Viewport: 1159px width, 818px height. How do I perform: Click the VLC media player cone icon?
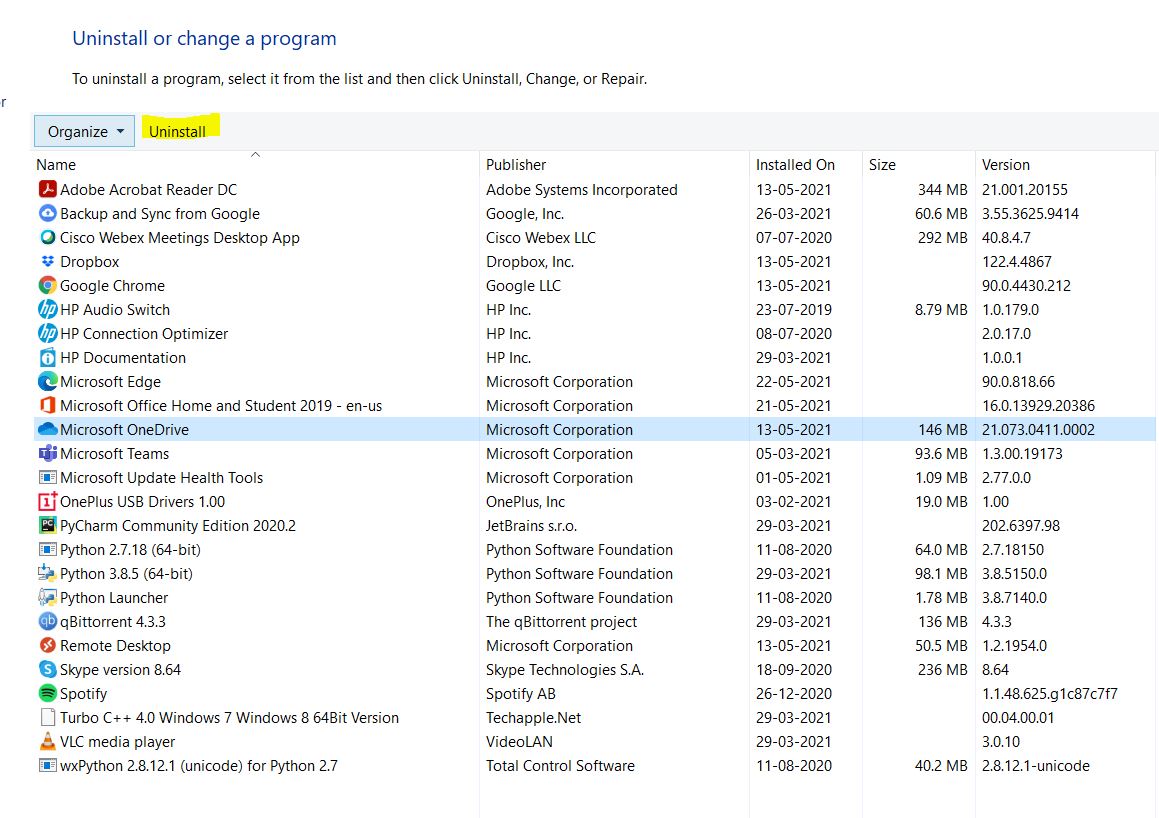47,742
